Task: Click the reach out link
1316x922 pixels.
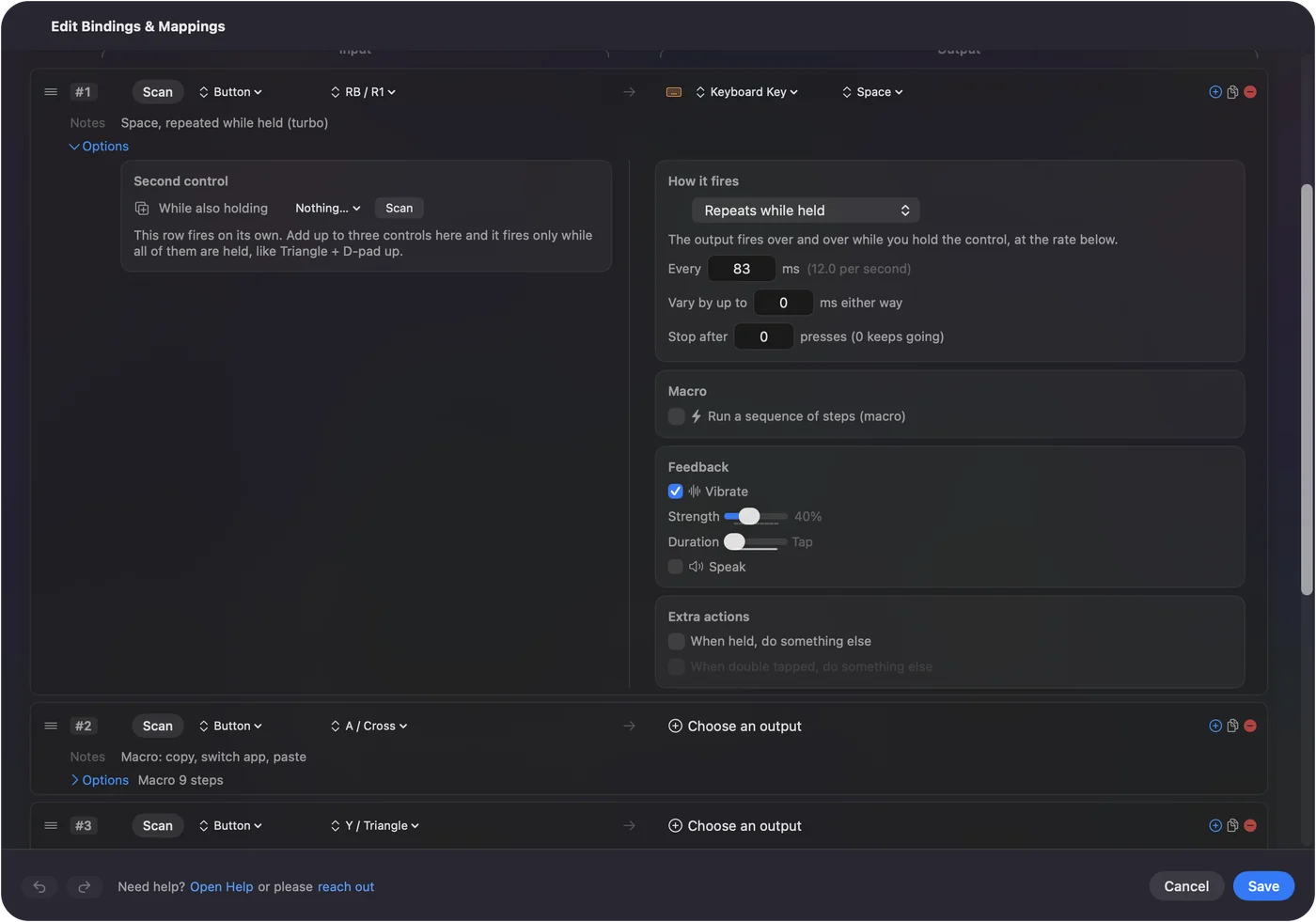Action: [346, 887]
